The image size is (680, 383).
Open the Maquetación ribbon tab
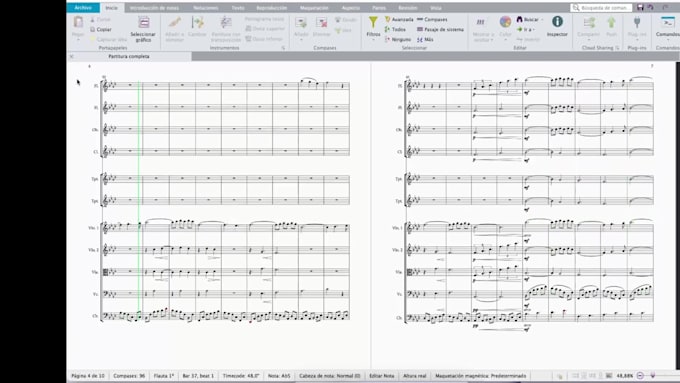click(x=314, y=8)
